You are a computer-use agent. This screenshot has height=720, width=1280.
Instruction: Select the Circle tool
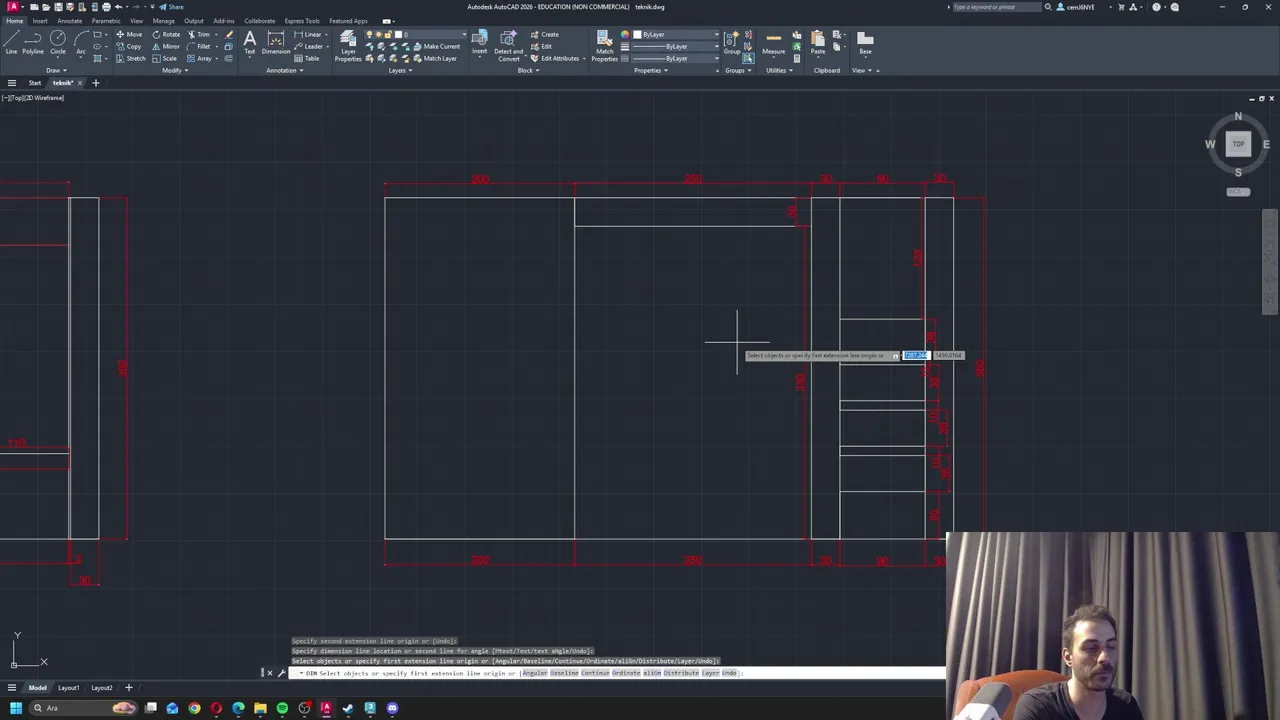coord(58,42)
